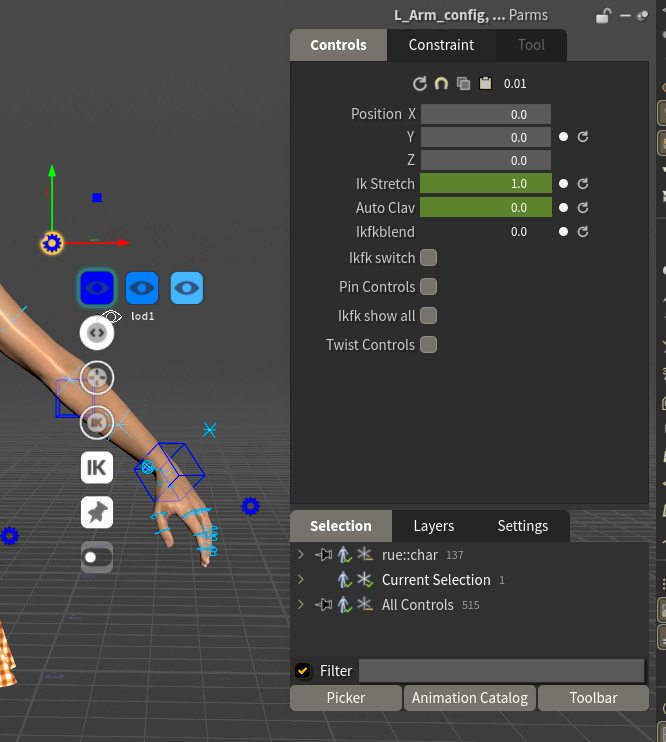This screenshot has width=666, height=742.
Task: Click the white keyframe dot beside Position Y
Action: [x=563, y=137]
